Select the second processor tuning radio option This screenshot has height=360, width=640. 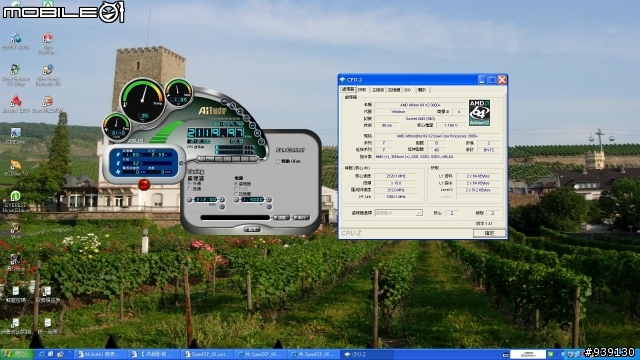190,189
